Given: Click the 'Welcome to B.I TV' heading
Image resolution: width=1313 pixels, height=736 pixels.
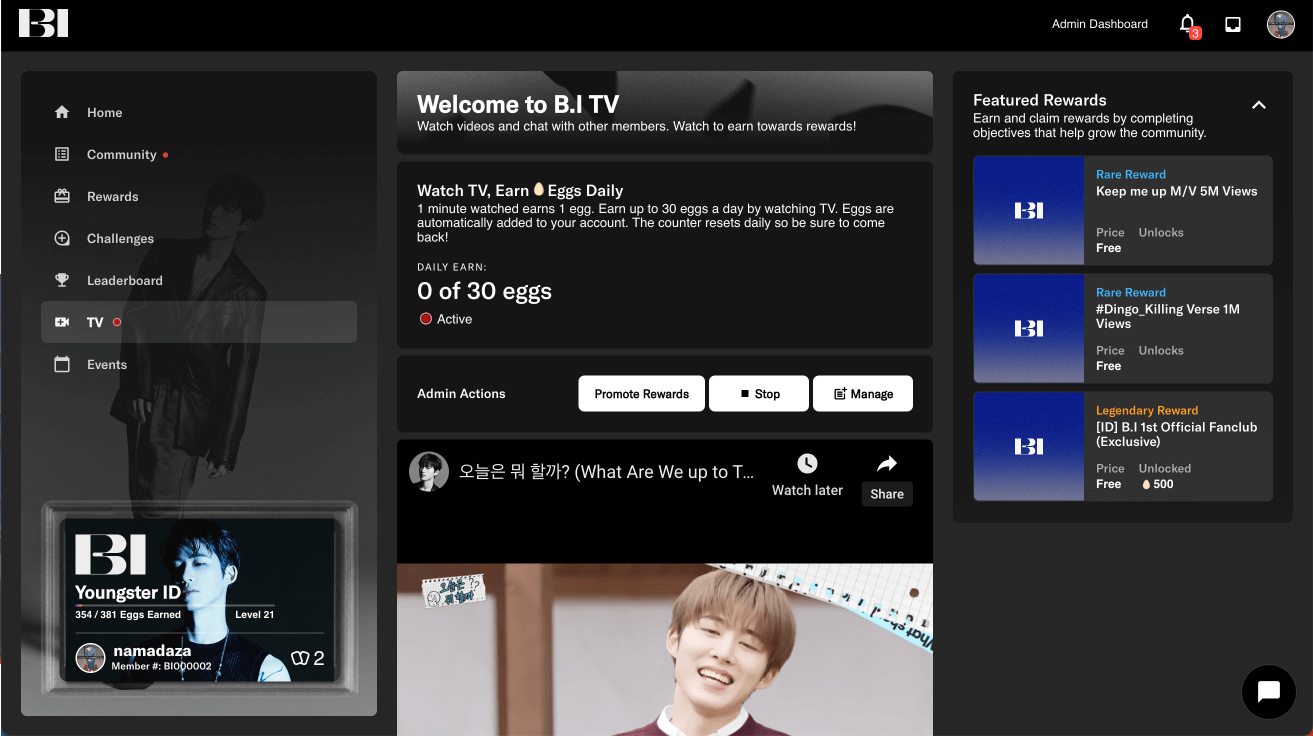Looking at the screenshot, I should click(518, 104).
